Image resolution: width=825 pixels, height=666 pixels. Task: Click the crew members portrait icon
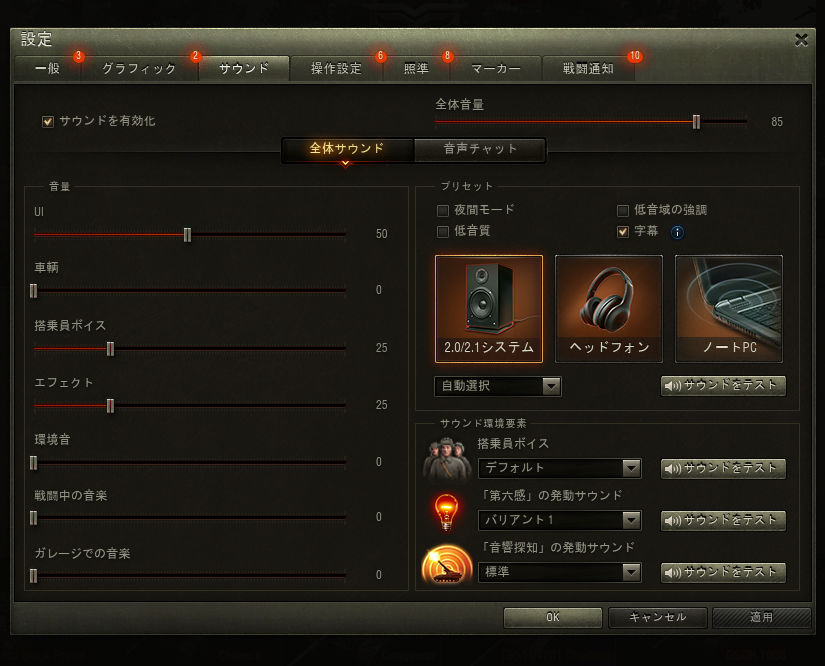447,459
